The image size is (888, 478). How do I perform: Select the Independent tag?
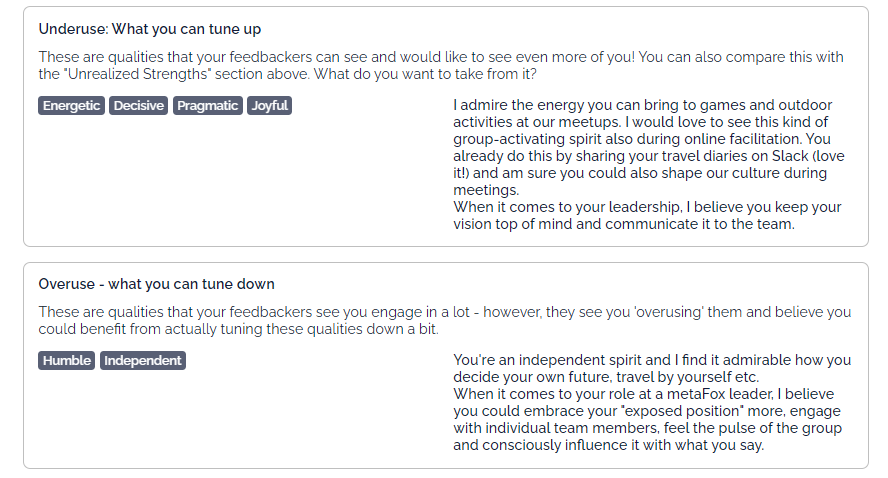pos(143,361)
